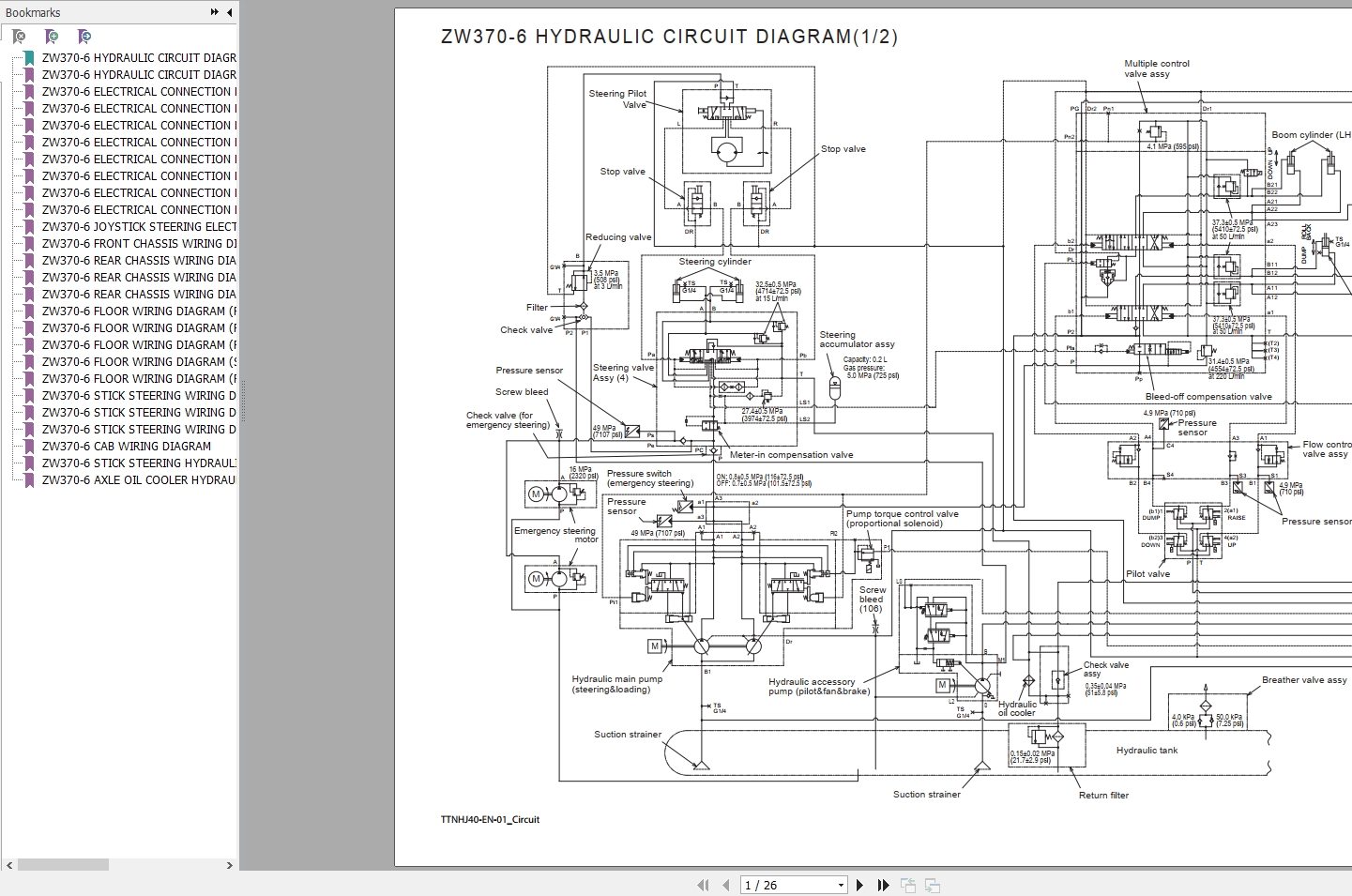Click the add new bookmark icon
This screenshot has width=1352, height=896.
pyautogui.click(x=52, y=37)
